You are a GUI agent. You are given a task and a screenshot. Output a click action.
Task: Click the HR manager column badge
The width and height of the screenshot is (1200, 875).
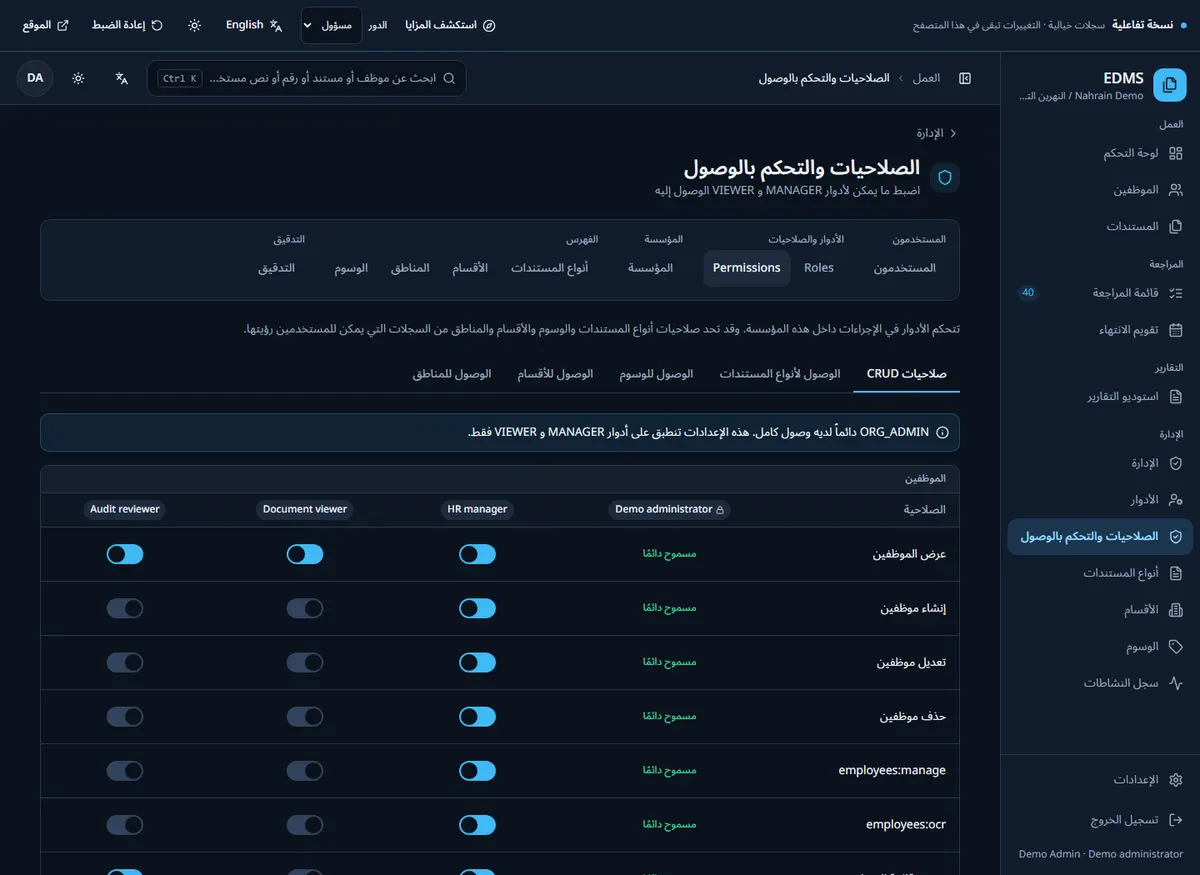[x=477, y=509]
